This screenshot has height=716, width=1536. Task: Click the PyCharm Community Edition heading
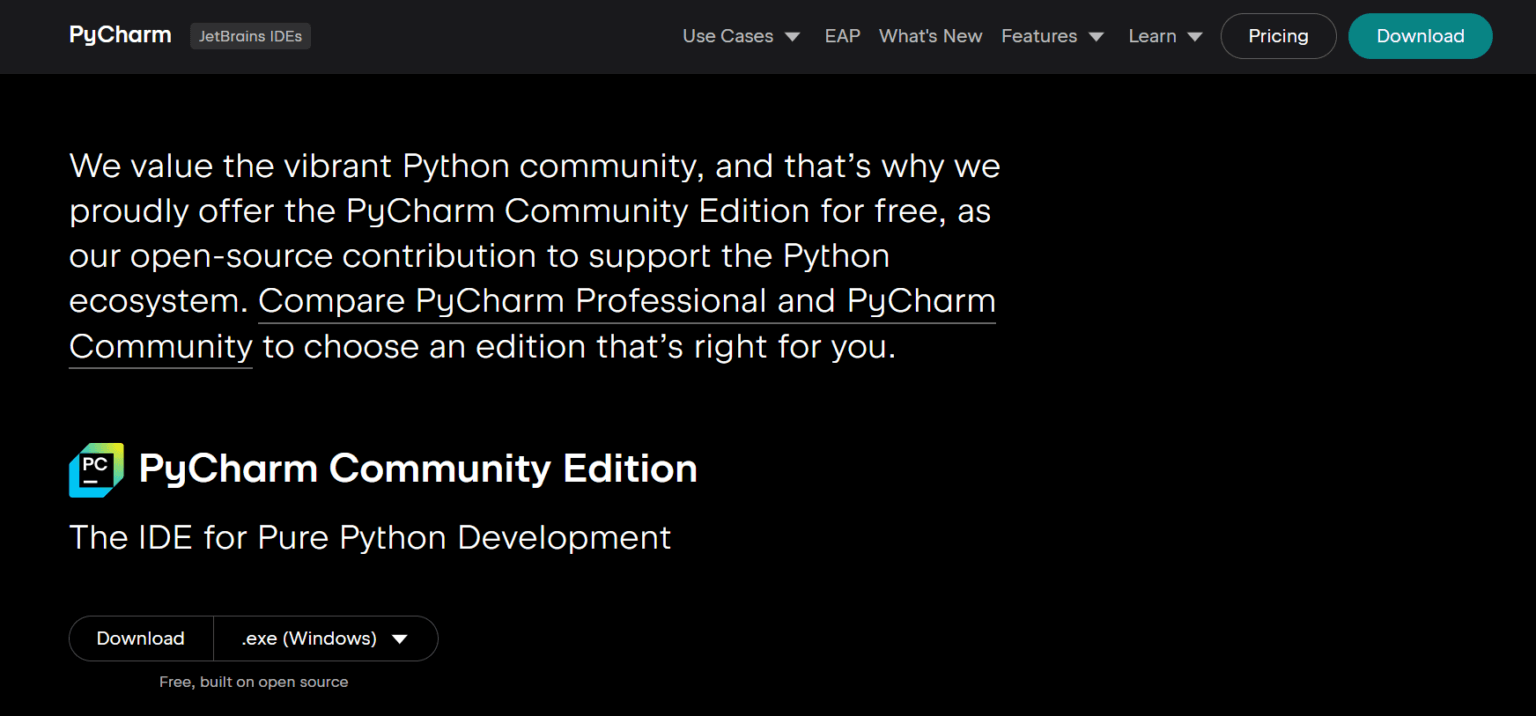click(416, 468)
